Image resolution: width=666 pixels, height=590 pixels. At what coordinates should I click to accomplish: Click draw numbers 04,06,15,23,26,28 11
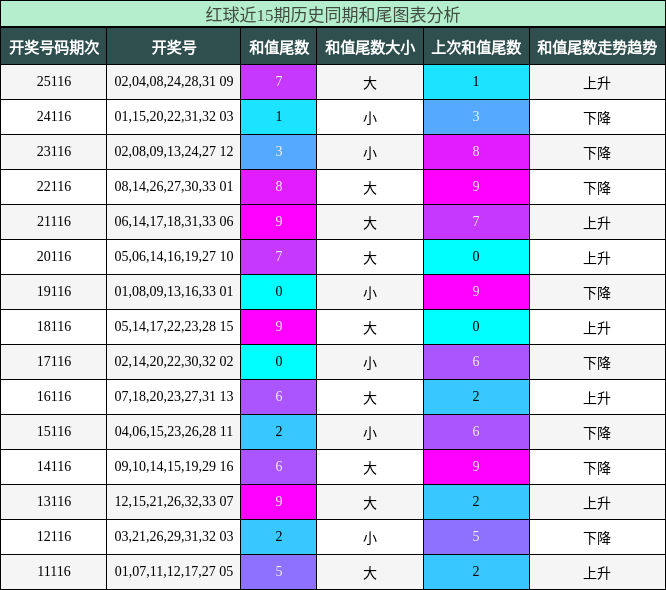pyautogui.click(x=174, y=431)
